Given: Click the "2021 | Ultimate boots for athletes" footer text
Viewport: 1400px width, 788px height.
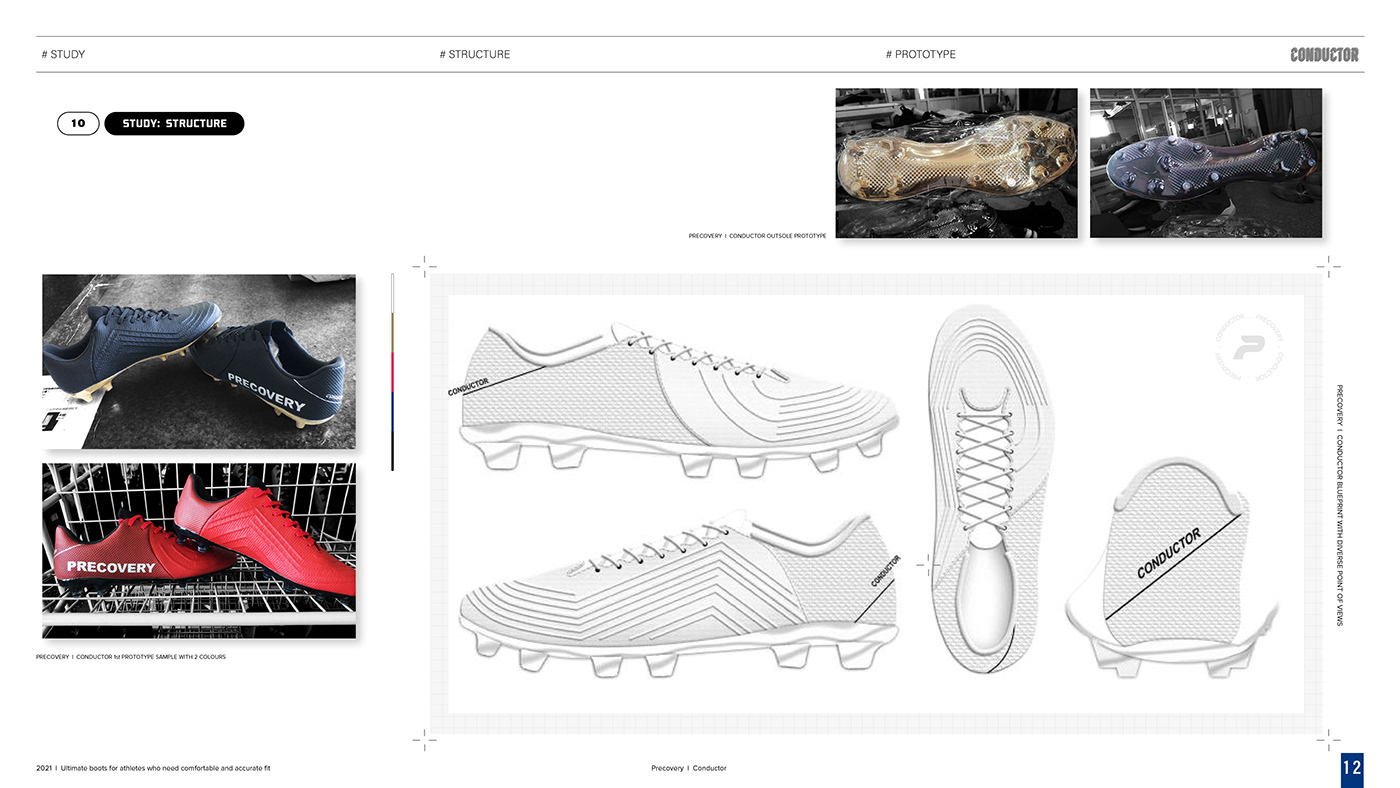Looking at the screenshot, I should [153, 768].
